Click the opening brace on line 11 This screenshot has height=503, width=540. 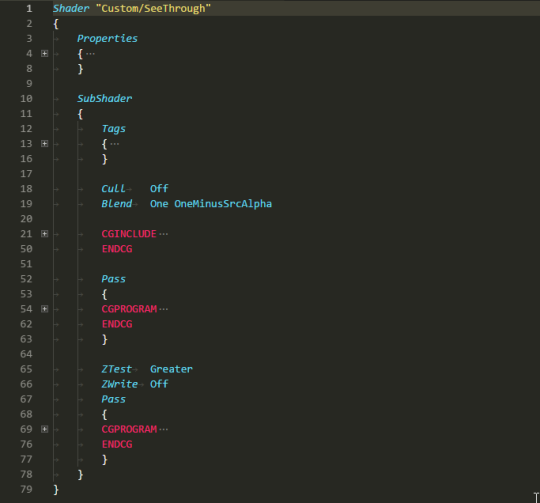[x=80, y=114]
